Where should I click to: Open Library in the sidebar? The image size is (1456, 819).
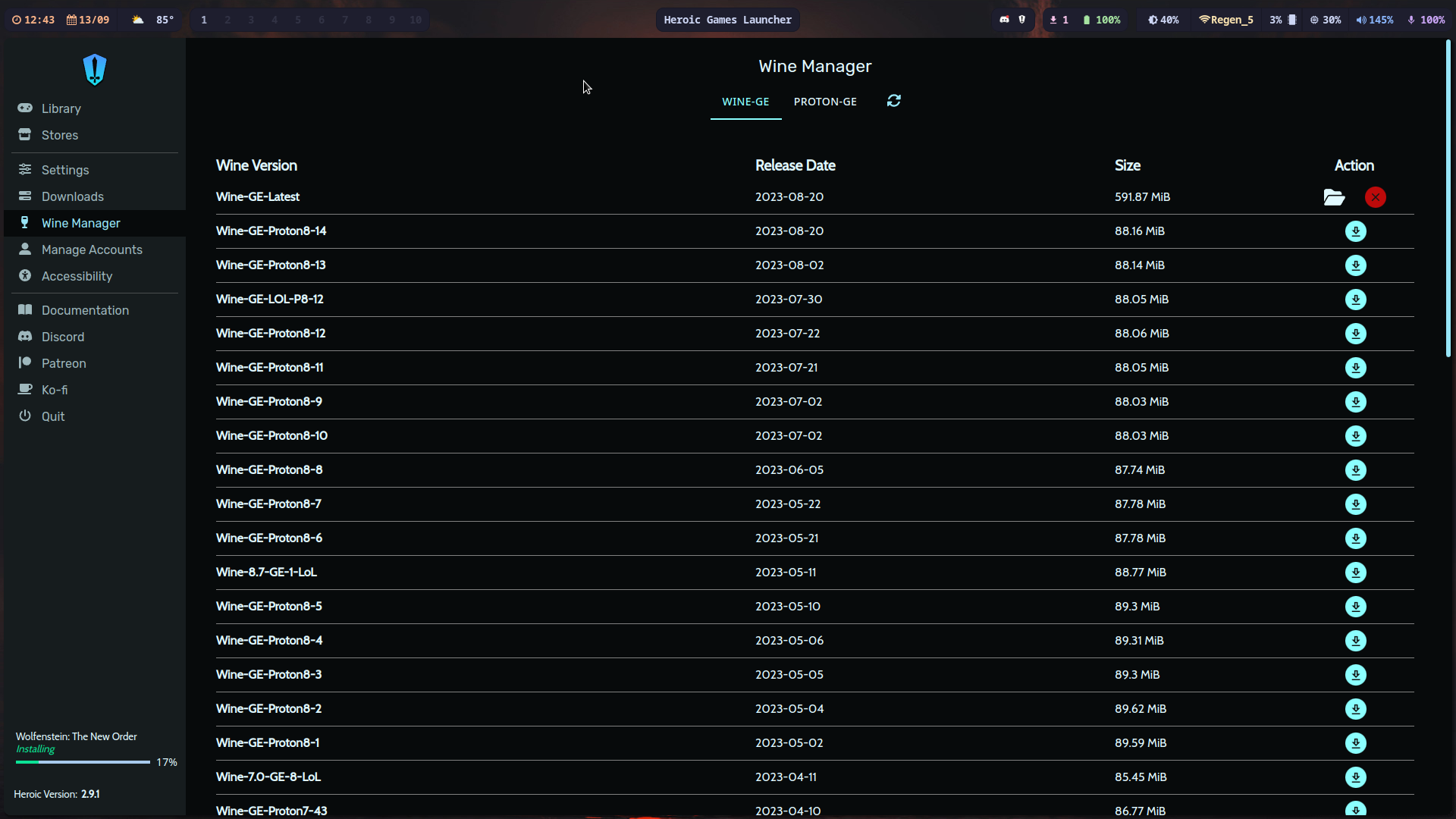[x=61, y=108]
